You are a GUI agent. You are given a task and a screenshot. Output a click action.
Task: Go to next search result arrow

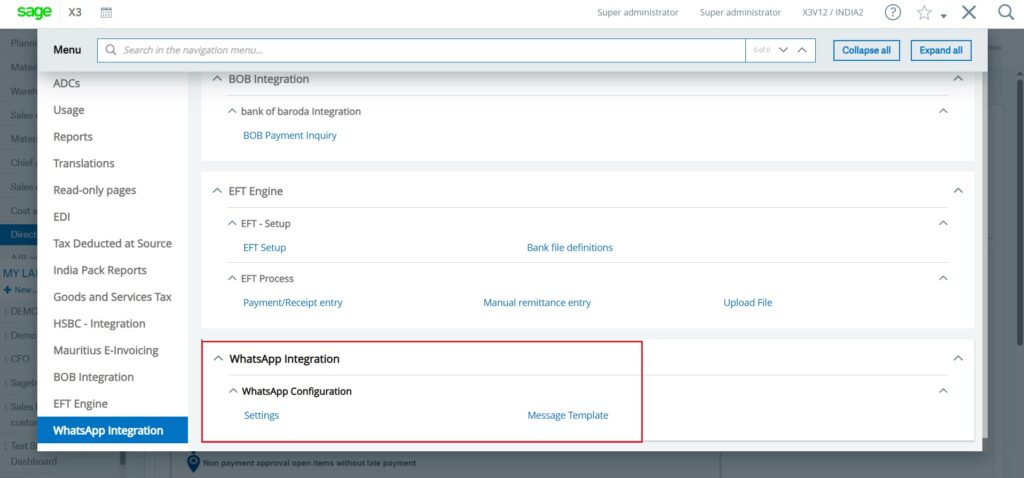(x=783, y=50)
